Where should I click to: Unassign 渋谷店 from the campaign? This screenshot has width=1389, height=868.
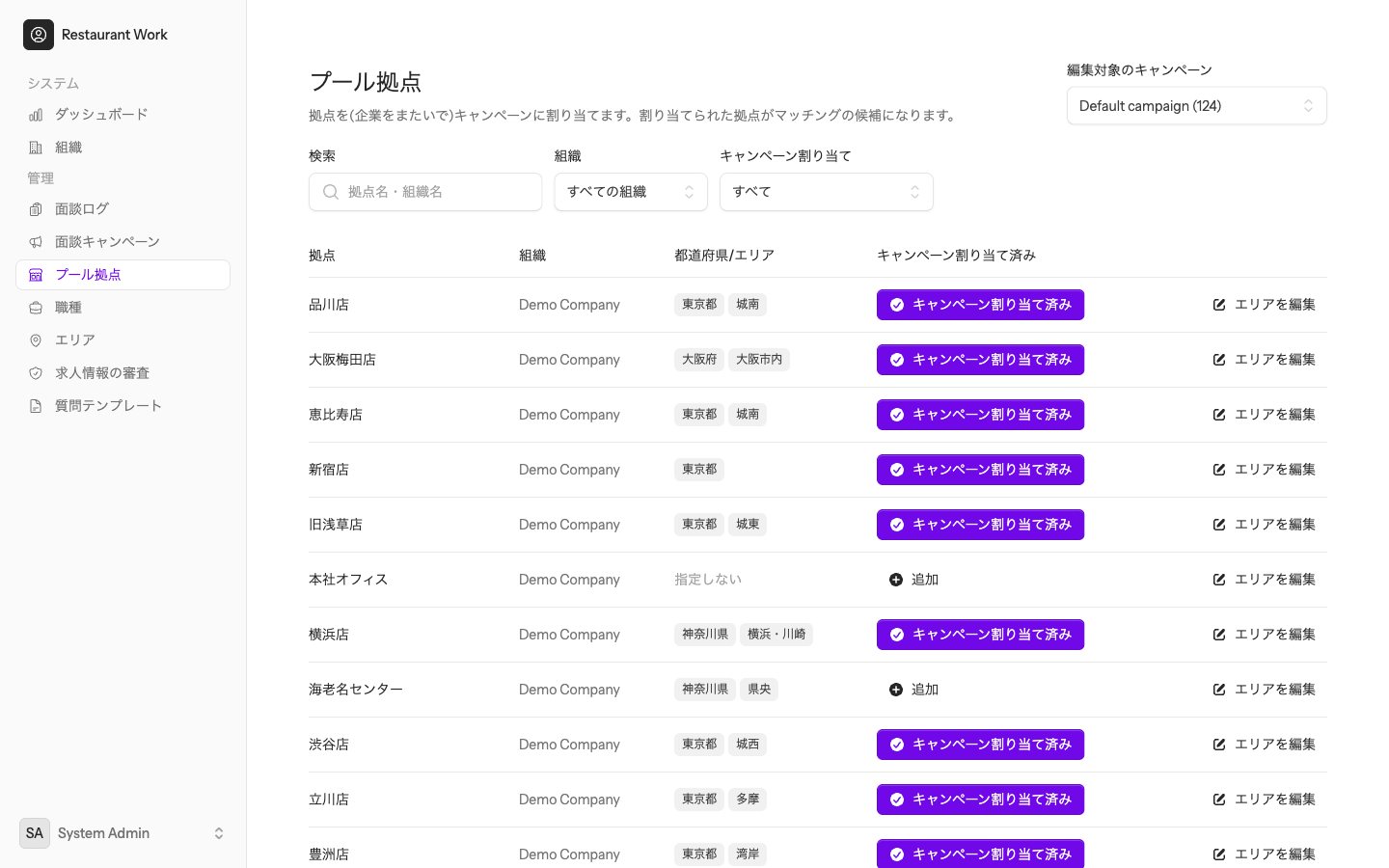980,745
